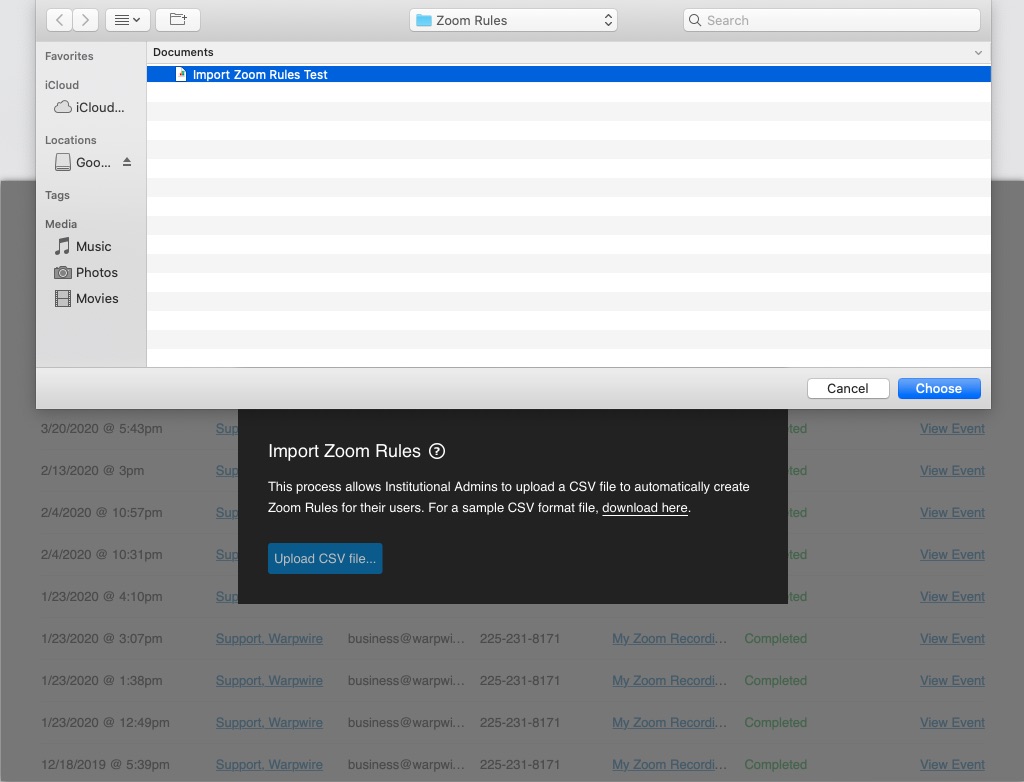Click the Tags sidebar heading
Screen dimensions: 1024x782
coord(57,195)
